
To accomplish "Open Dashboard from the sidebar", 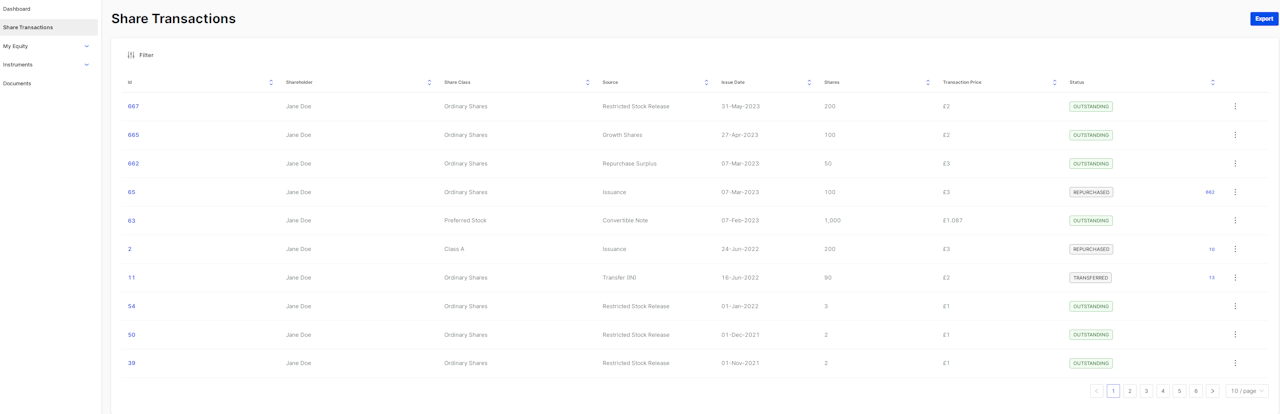I will click(17, 9).
